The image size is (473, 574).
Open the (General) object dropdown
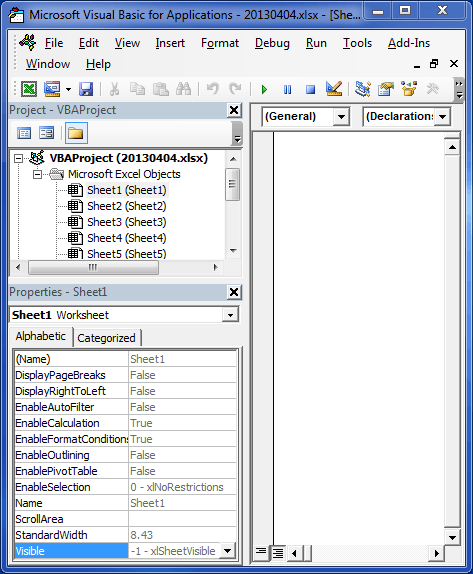[x=342, y=117]
